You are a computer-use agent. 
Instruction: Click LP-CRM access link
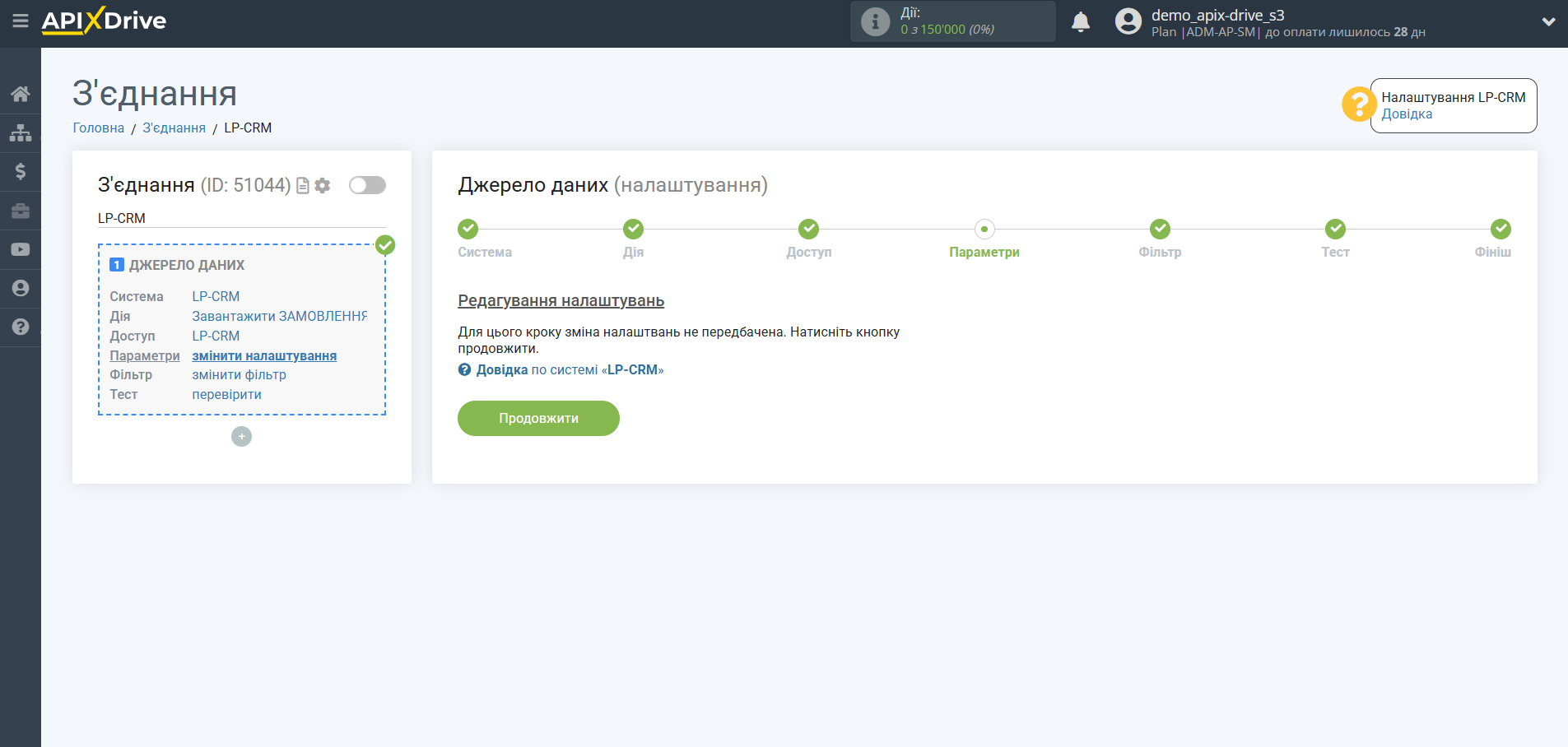[216, 336]
